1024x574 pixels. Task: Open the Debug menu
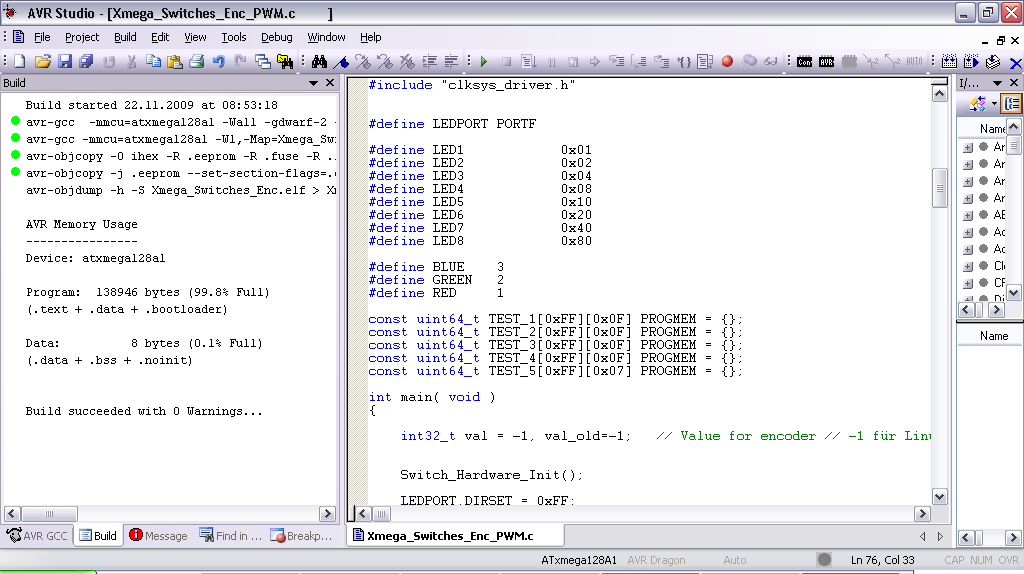(x=276, y=37)
